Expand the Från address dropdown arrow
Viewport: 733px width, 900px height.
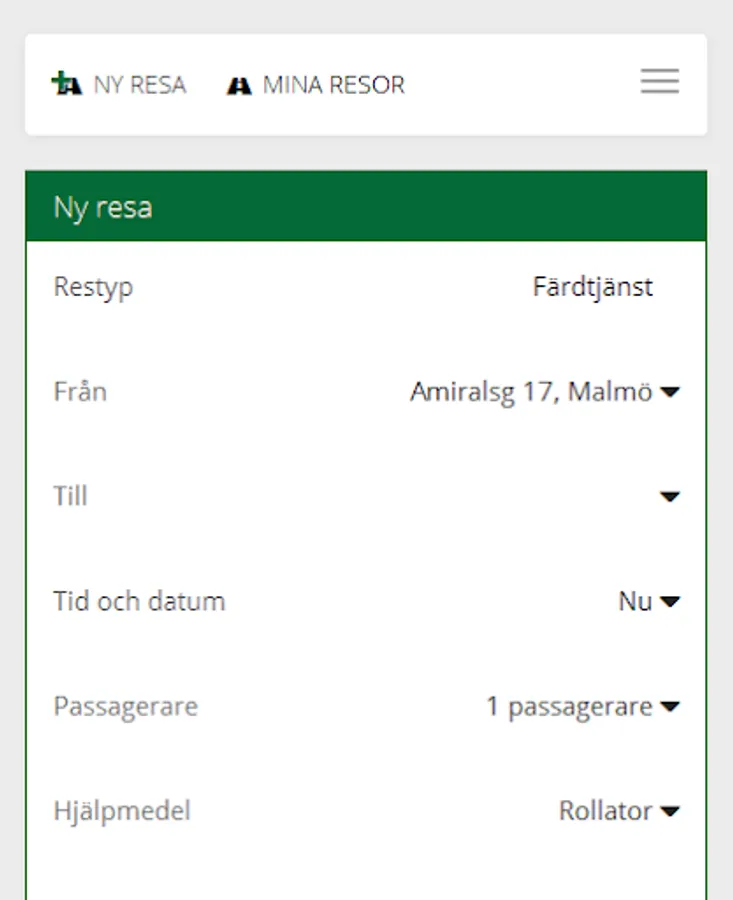coord(670,393)
